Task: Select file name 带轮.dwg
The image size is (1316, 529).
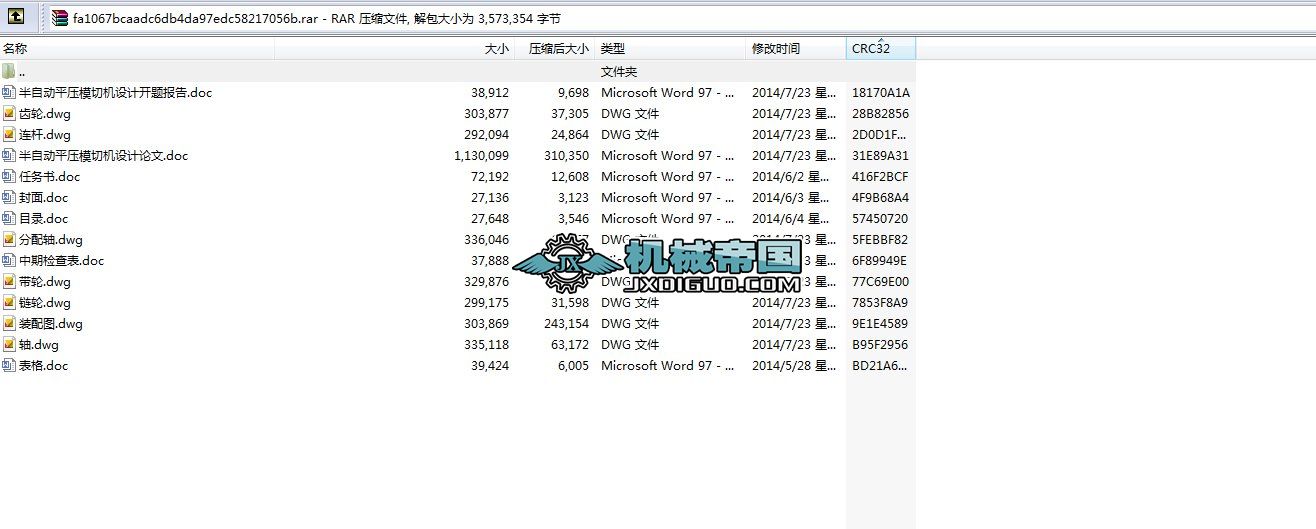Action: [45, 281]
